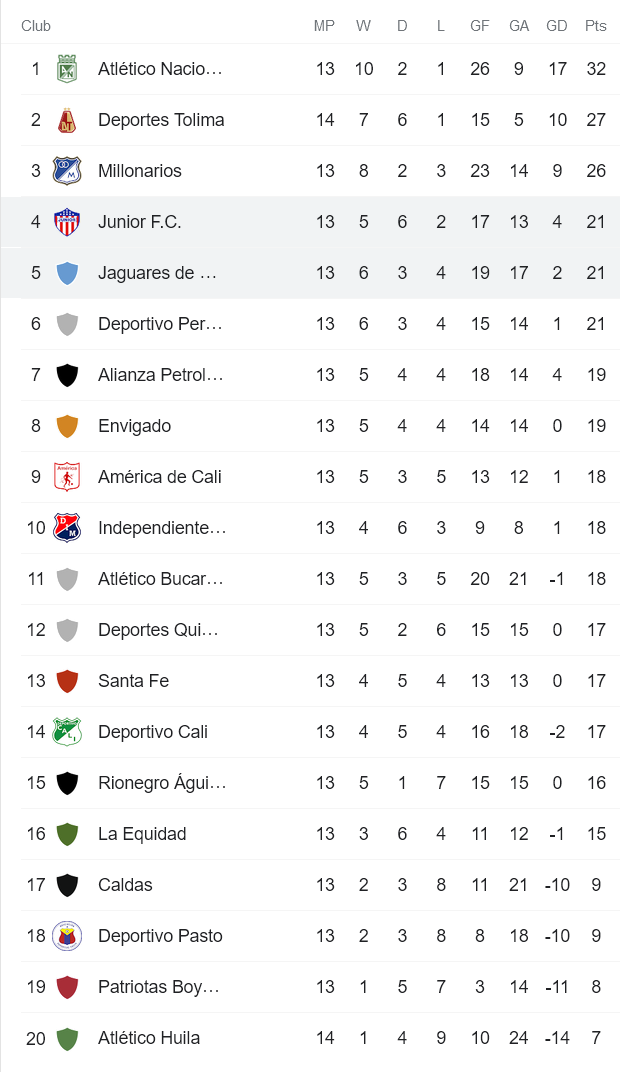Click the Santa Fe crest
Viewport: 620px width, 1072px height.
point(68,681)
